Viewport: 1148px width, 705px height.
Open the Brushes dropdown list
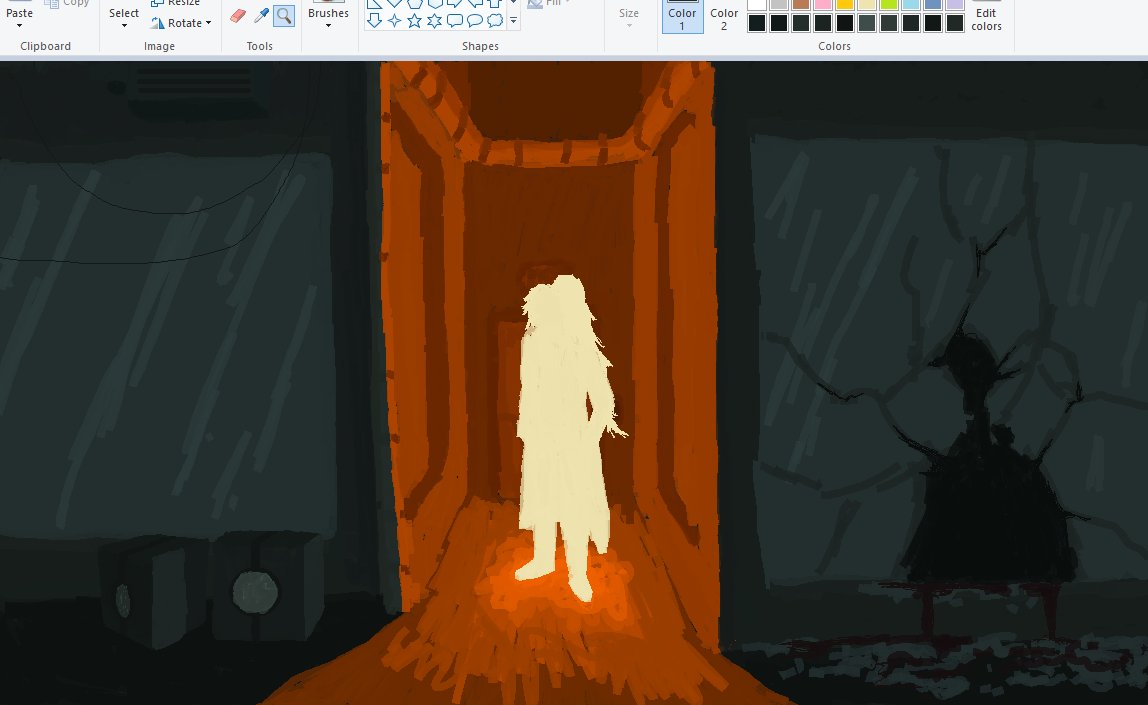pos(328,18)
